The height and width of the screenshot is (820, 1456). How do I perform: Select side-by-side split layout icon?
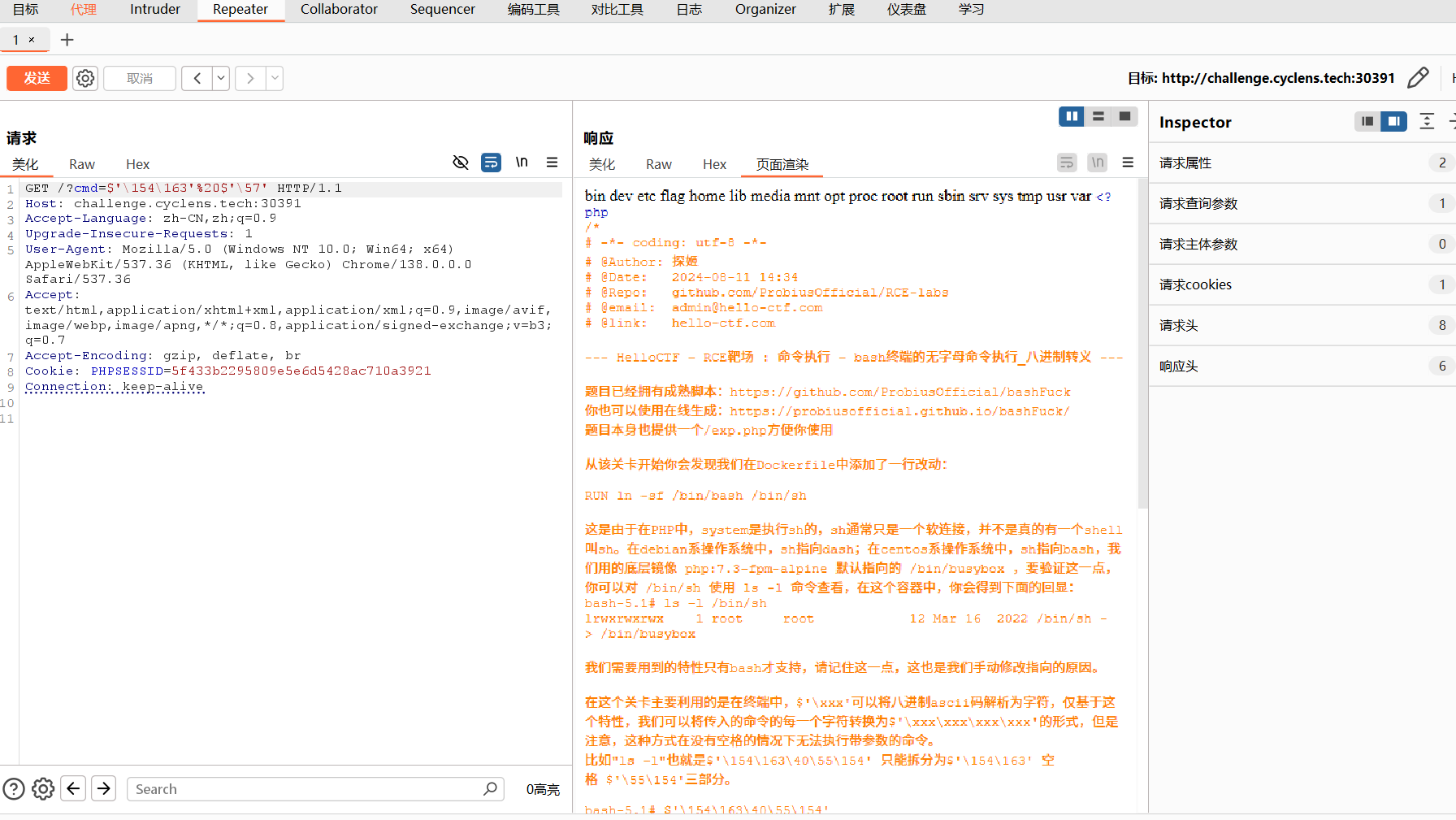coord(1072,117)
